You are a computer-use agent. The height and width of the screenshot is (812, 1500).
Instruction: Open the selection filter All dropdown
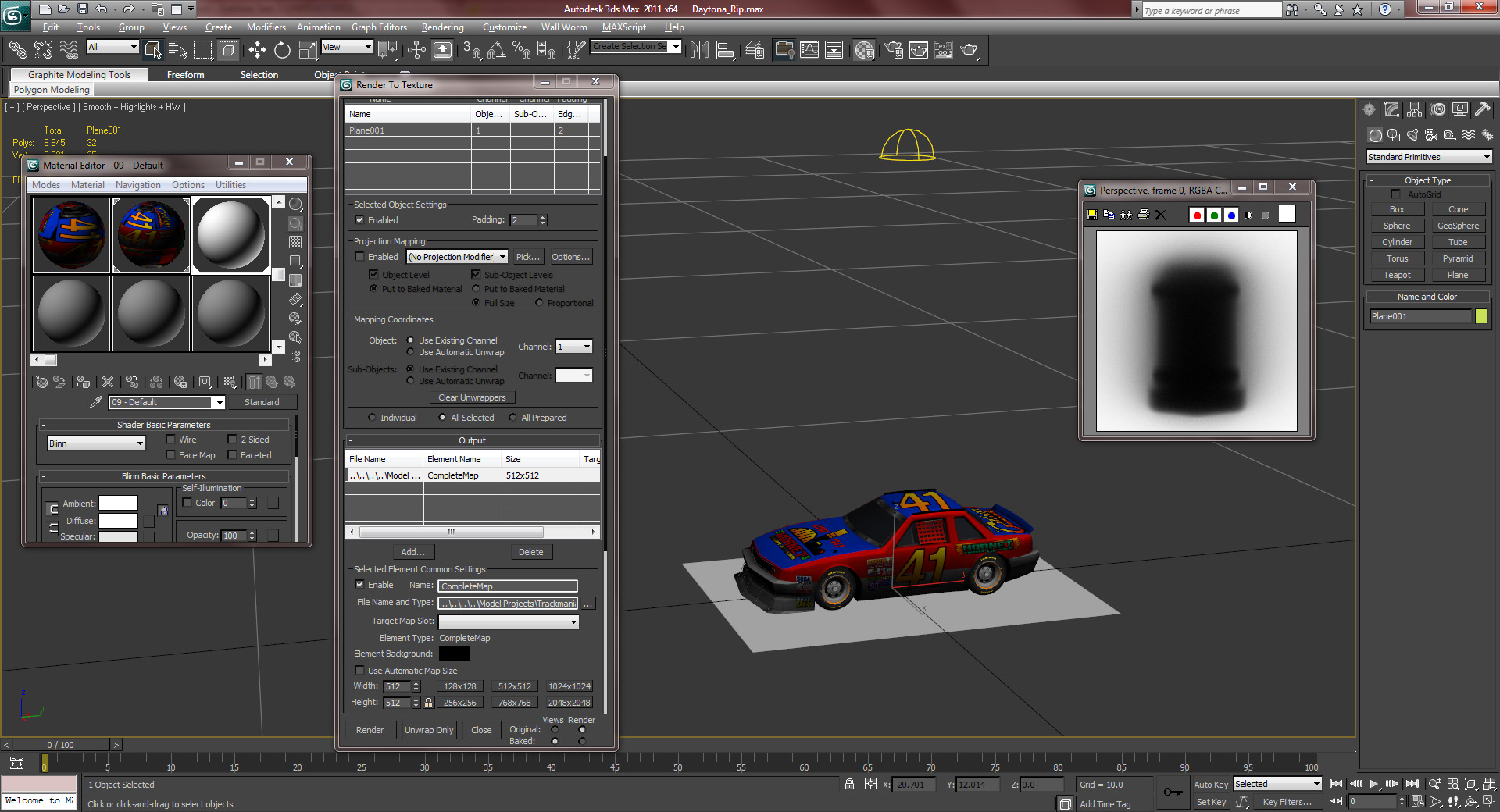pyautogui.click(x=112, y=47)
